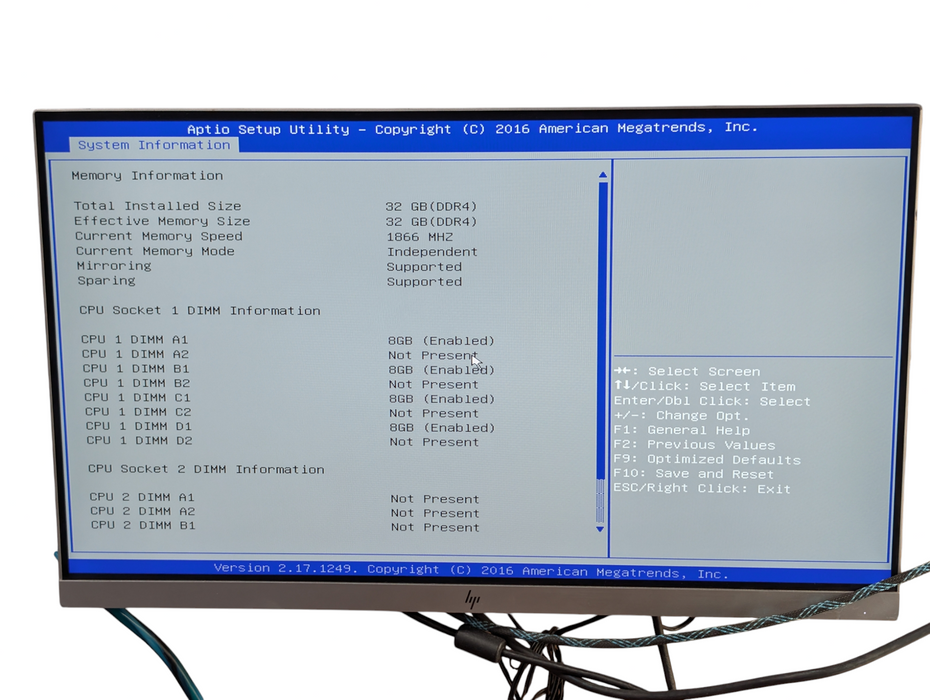The width and height of the screenshot is (930, 700).
Task: Click the F1: General Help line
Action: pos(682,430)
